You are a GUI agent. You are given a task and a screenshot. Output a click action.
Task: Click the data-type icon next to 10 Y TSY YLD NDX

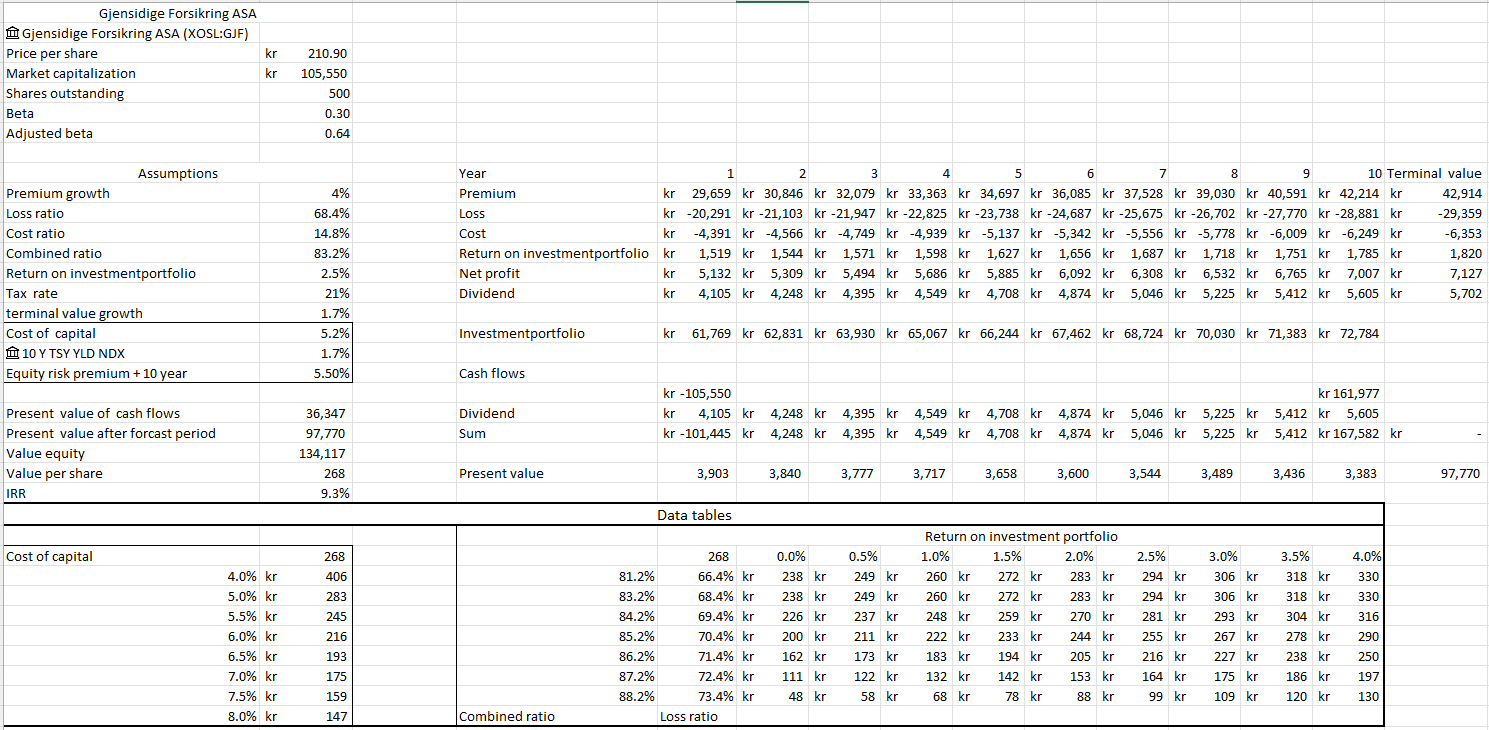pyautogui.click(x=12, y=353)
